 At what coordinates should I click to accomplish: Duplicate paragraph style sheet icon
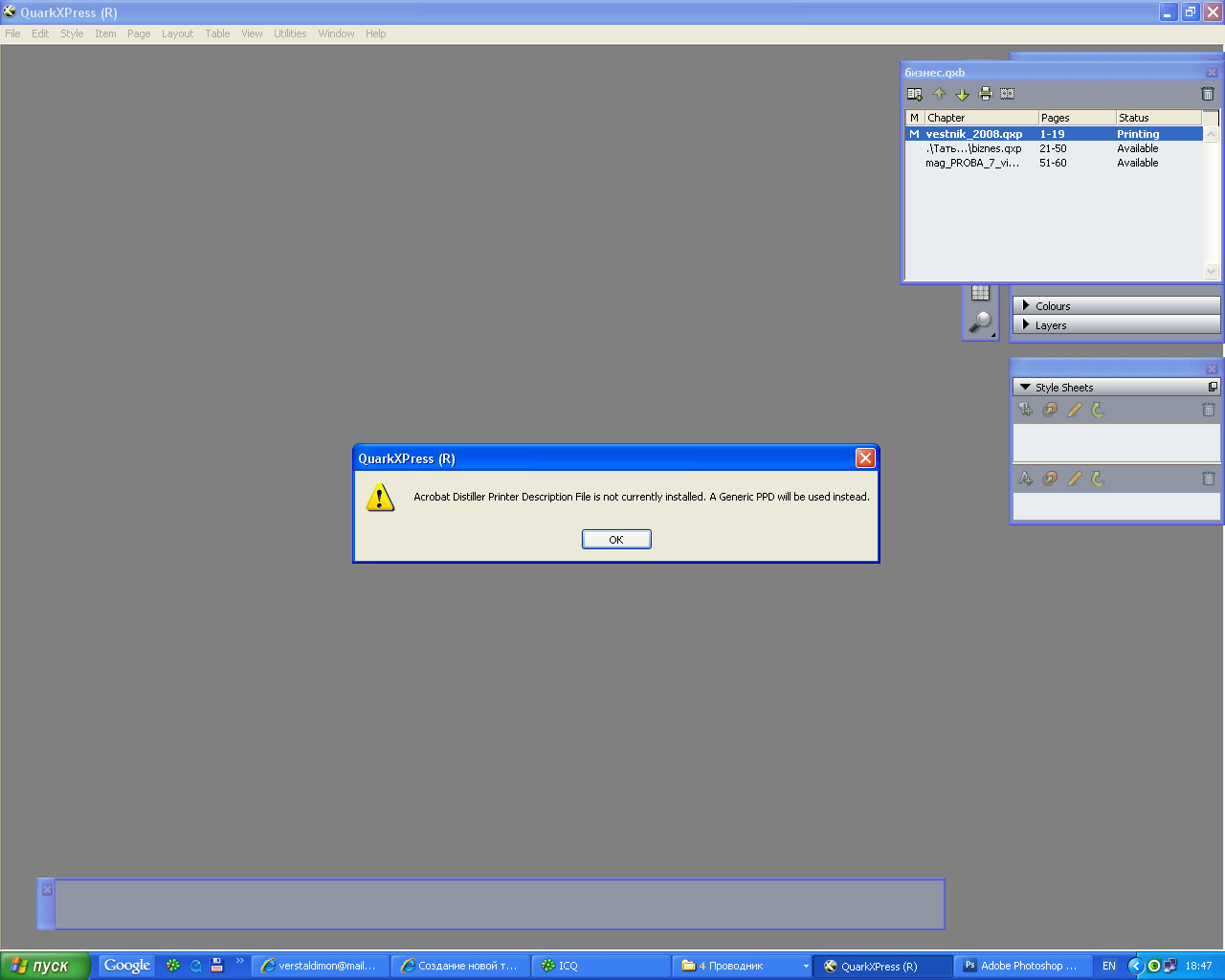(x=1050, y=410)
